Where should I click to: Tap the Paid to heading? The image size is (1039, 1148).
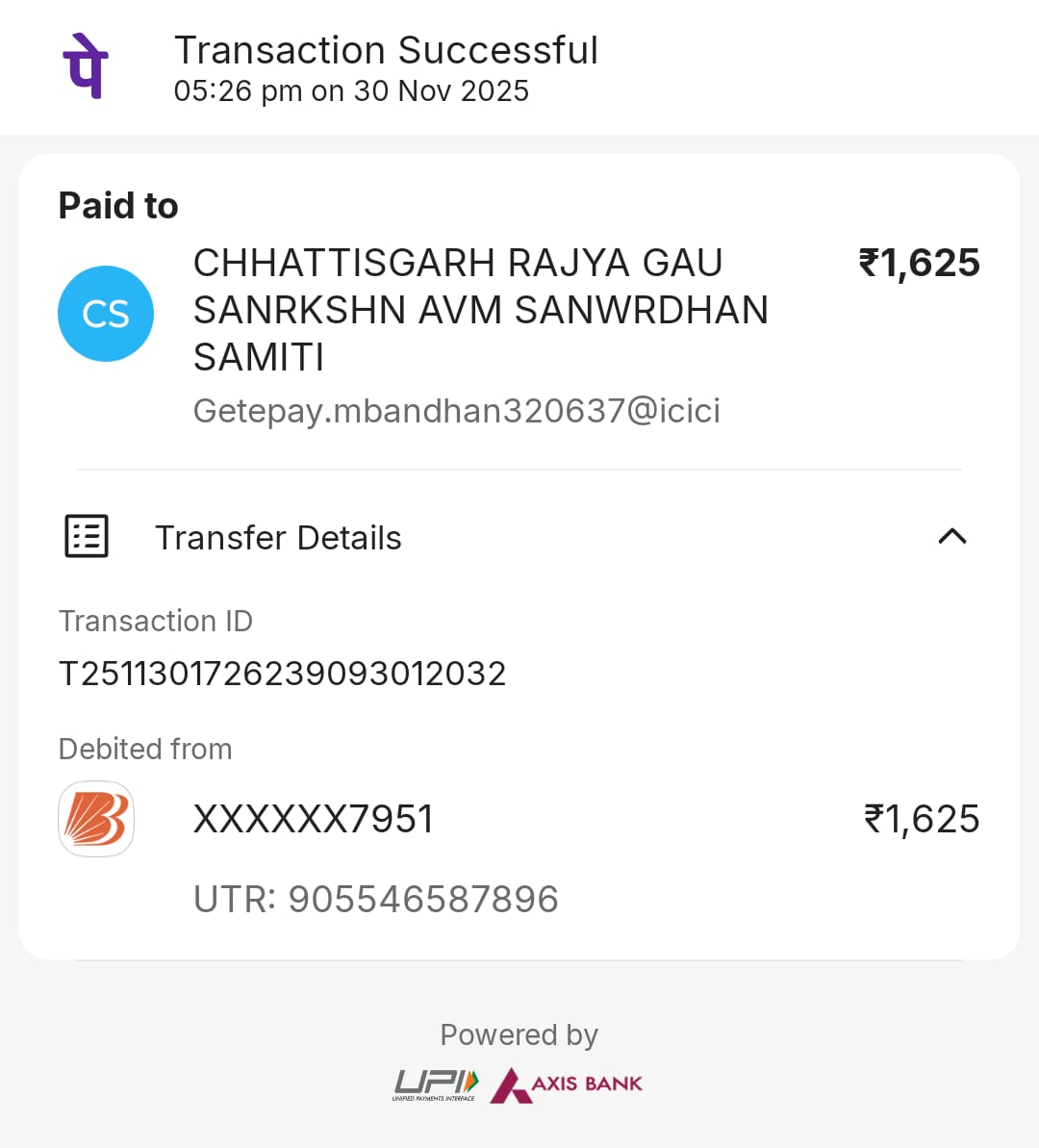point(118,206)
